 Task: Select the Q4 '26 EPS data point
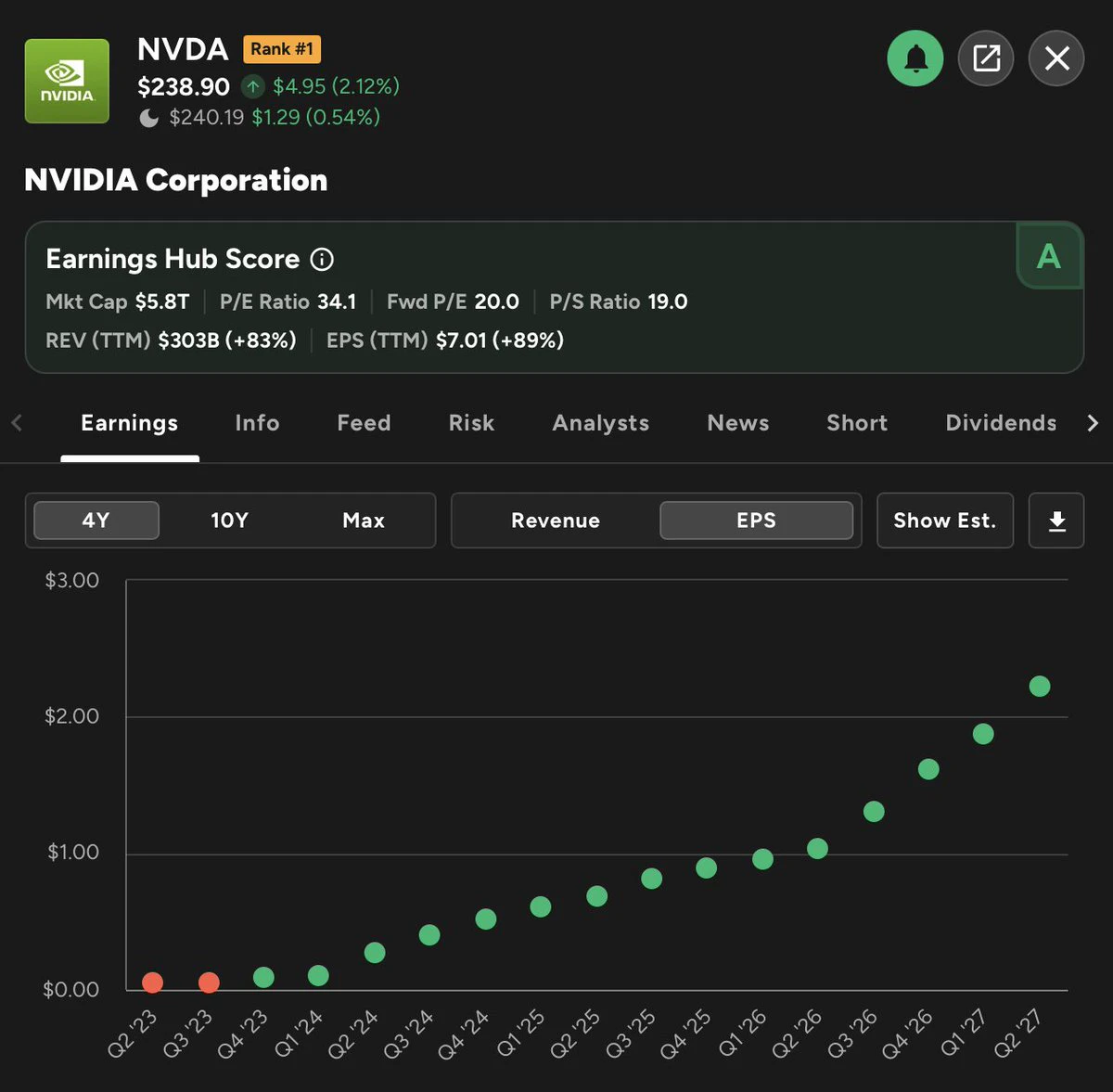pos(928,769)
